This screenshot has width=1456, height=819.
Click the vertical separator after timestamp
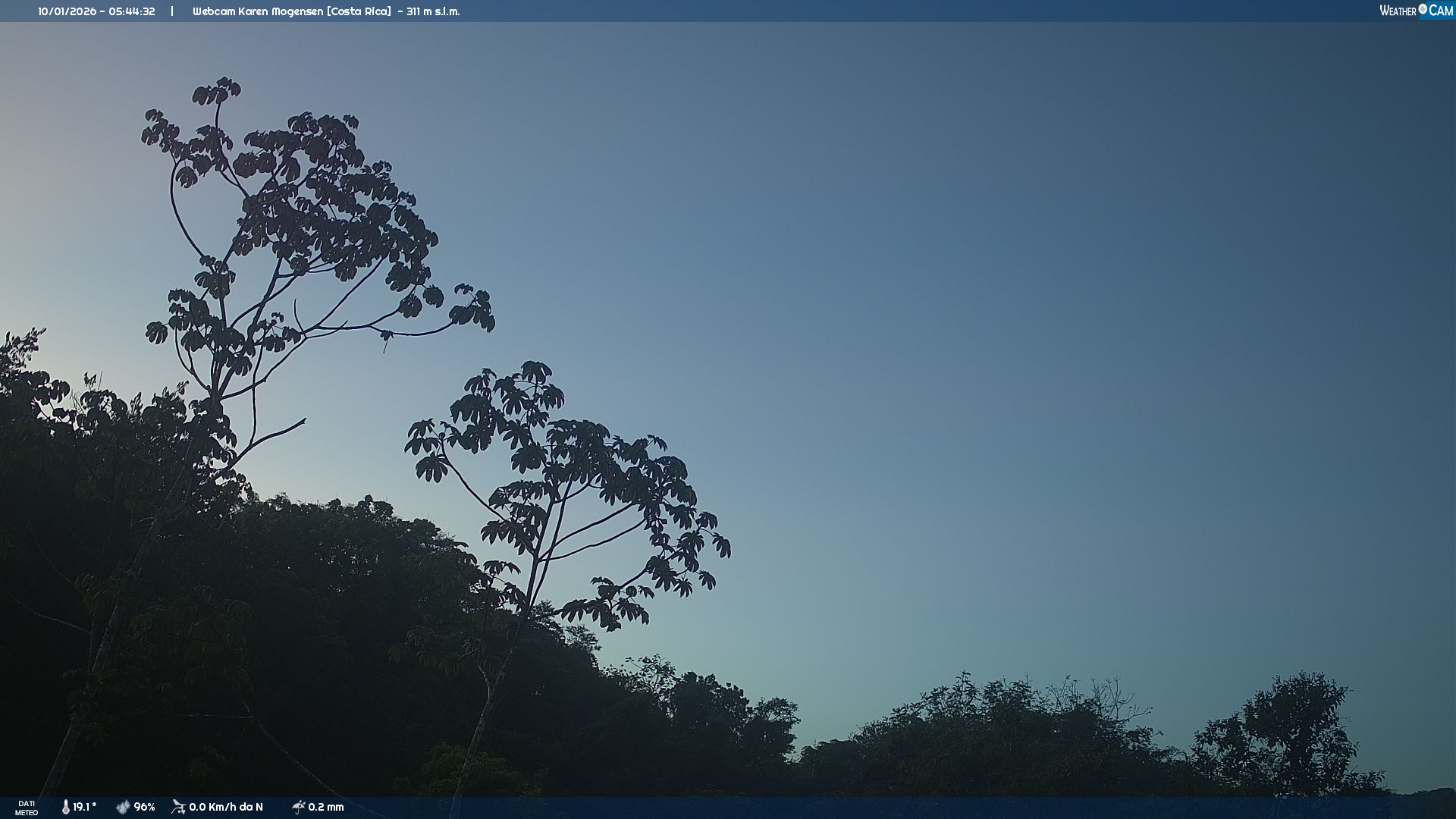coord(172,11)
